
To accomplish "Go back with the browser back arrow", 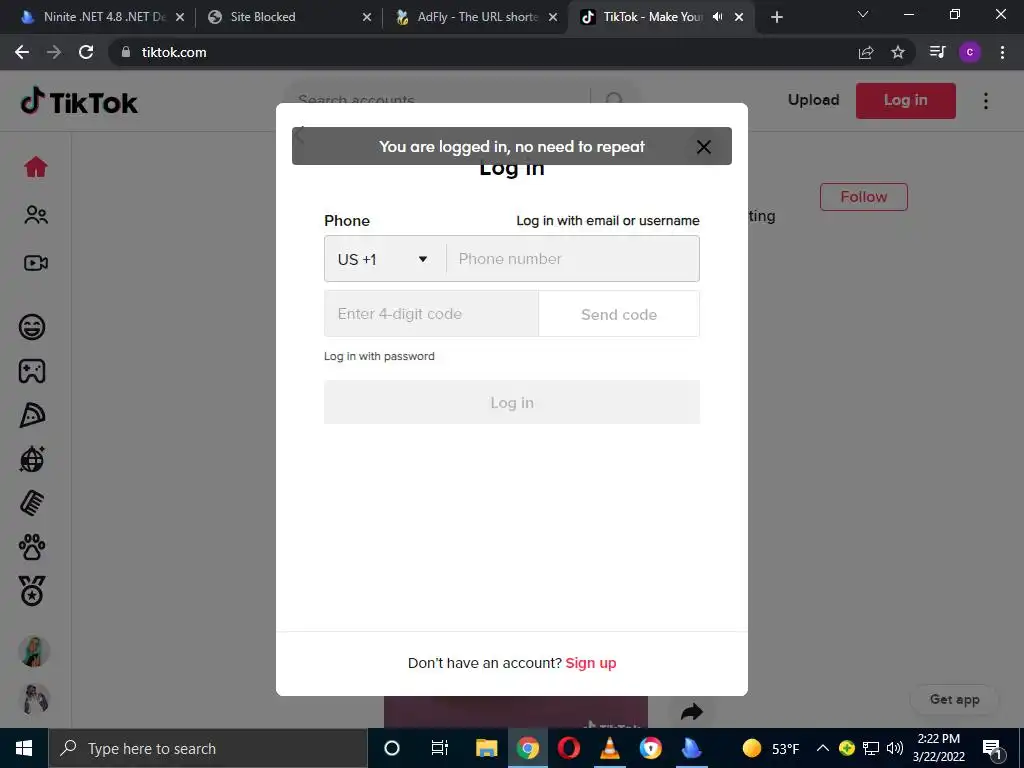I will click(22, 52).
